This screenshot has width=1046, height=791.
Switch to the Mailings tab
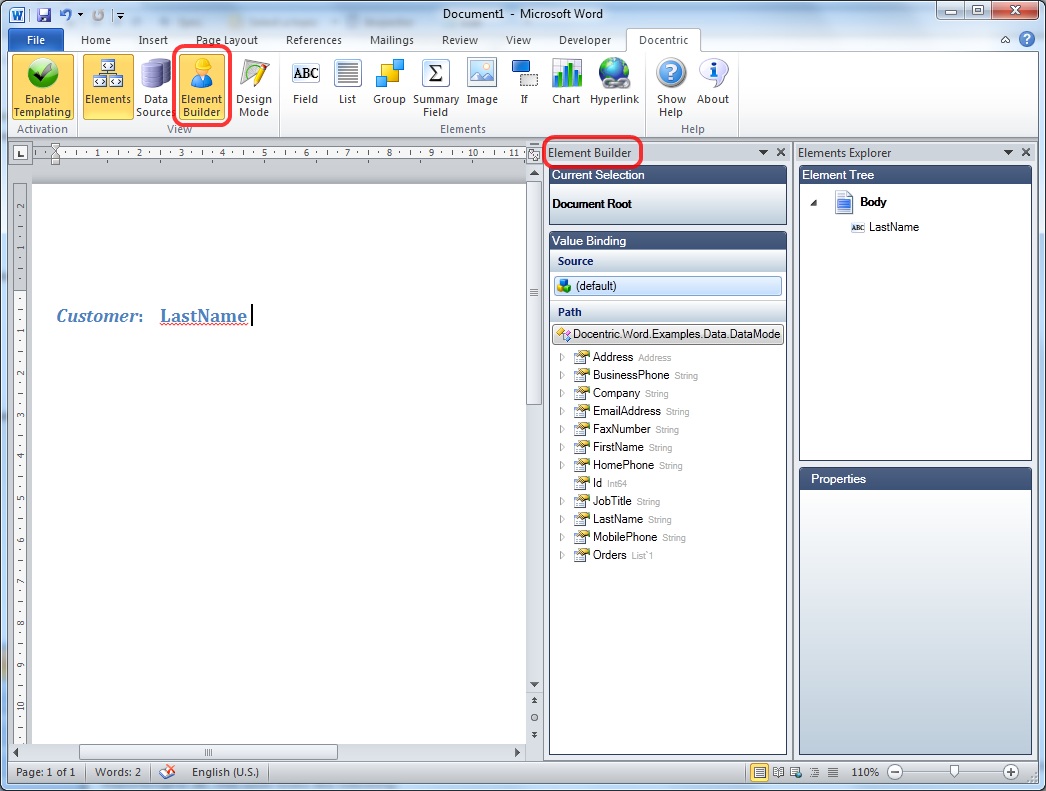[392, 40]
